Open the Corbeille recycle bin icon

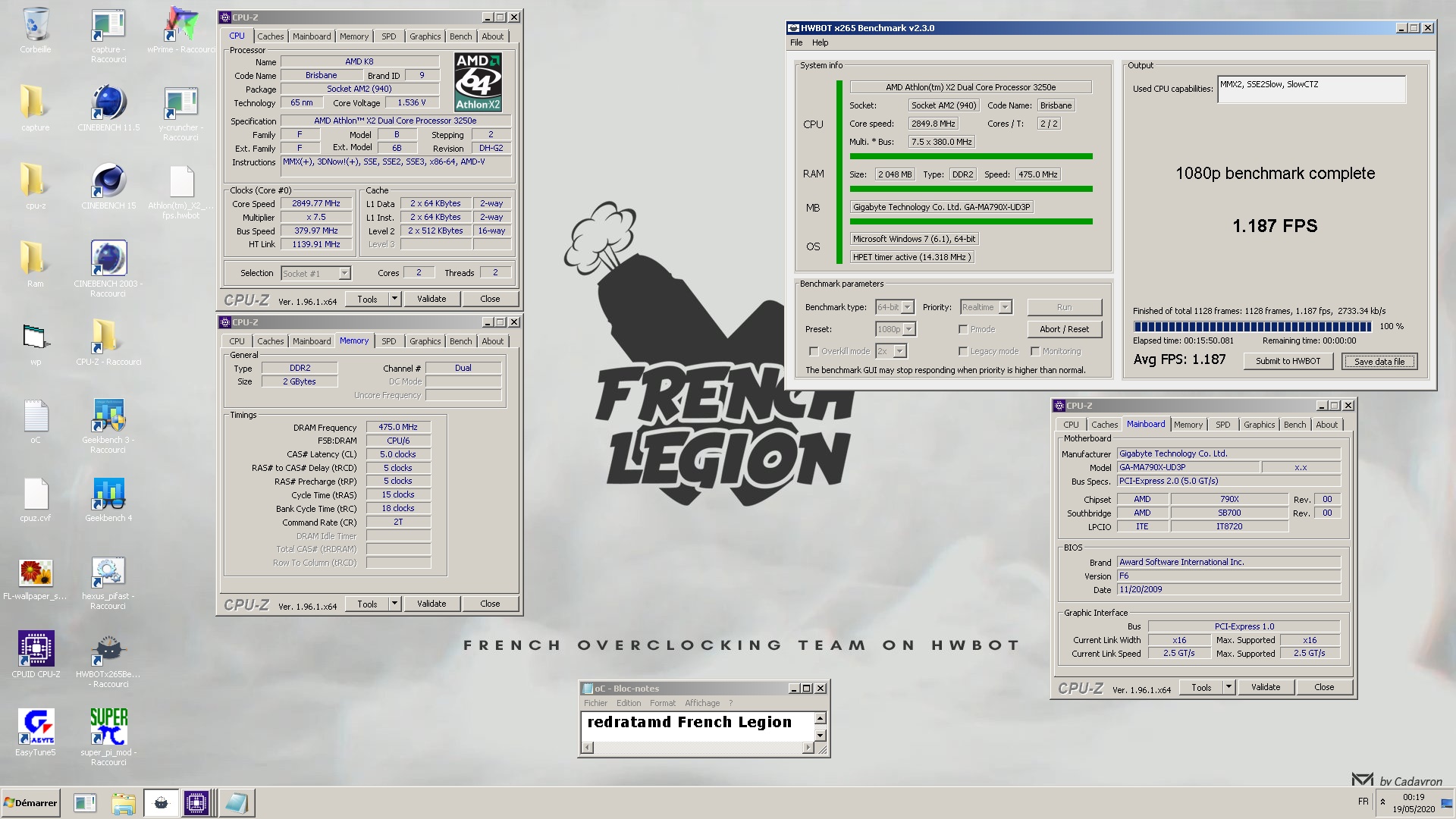click(36, 26)
